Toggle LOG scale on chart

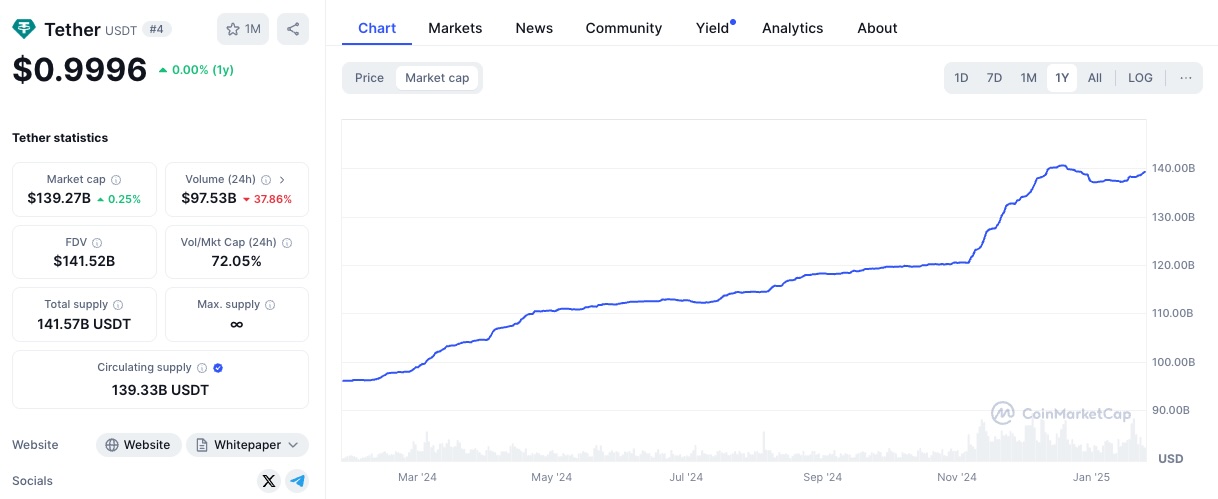pos(1140,78)
